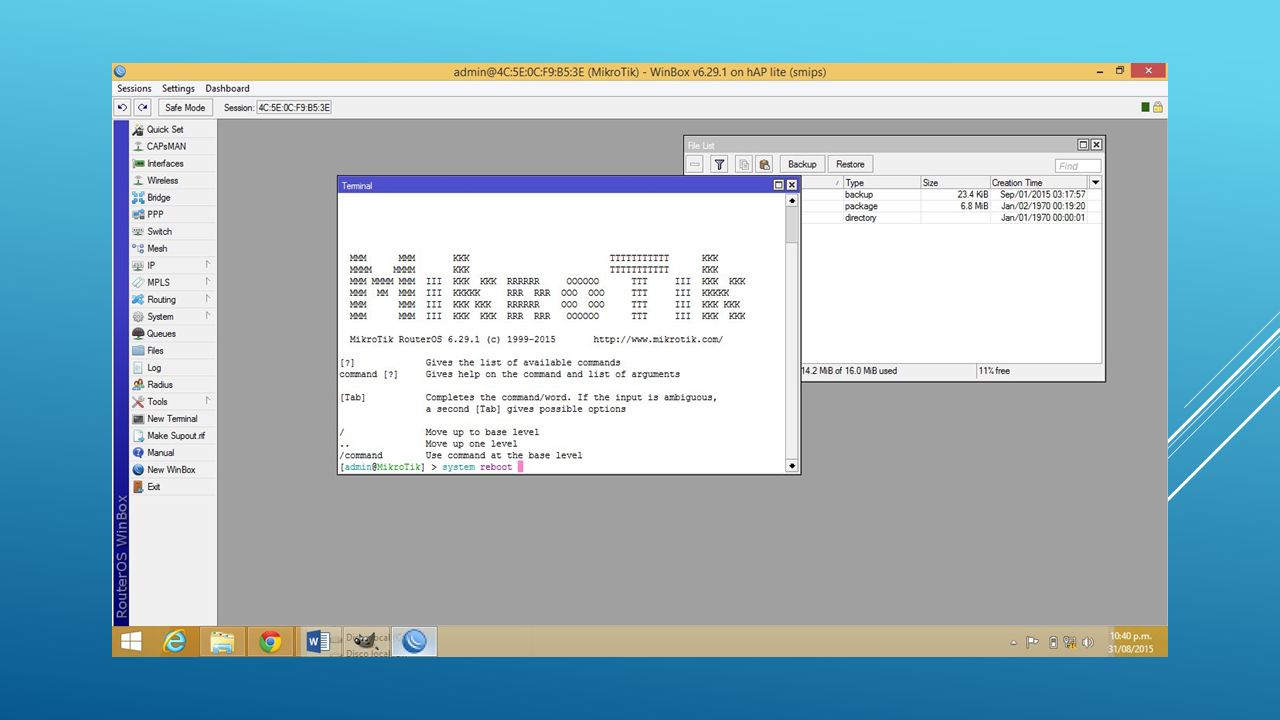Open Word from the taskbar
1280x720 pixels.
[x=318, y=642]
